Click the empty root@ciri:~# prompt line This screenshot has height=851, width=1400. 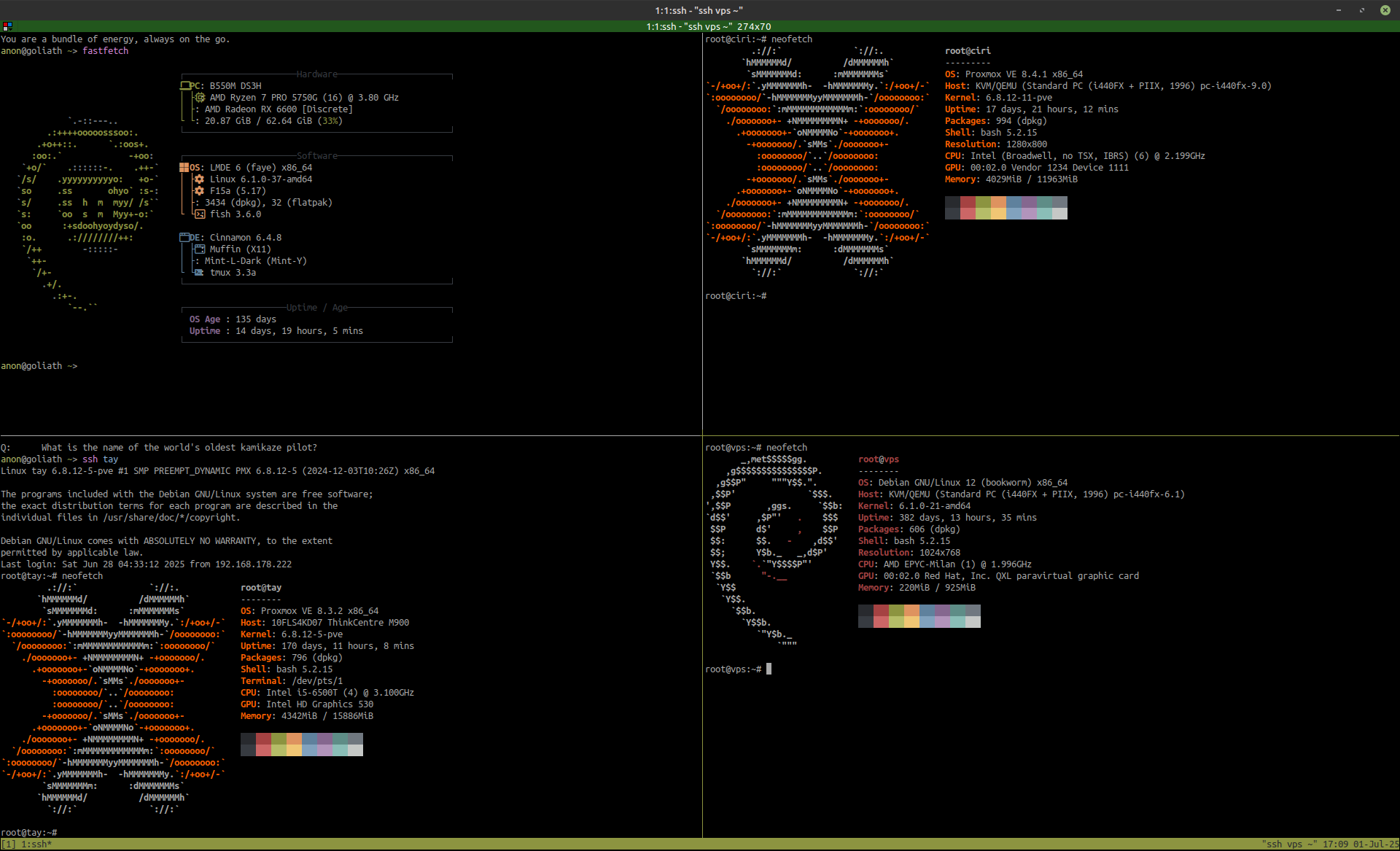click(736, 296)
